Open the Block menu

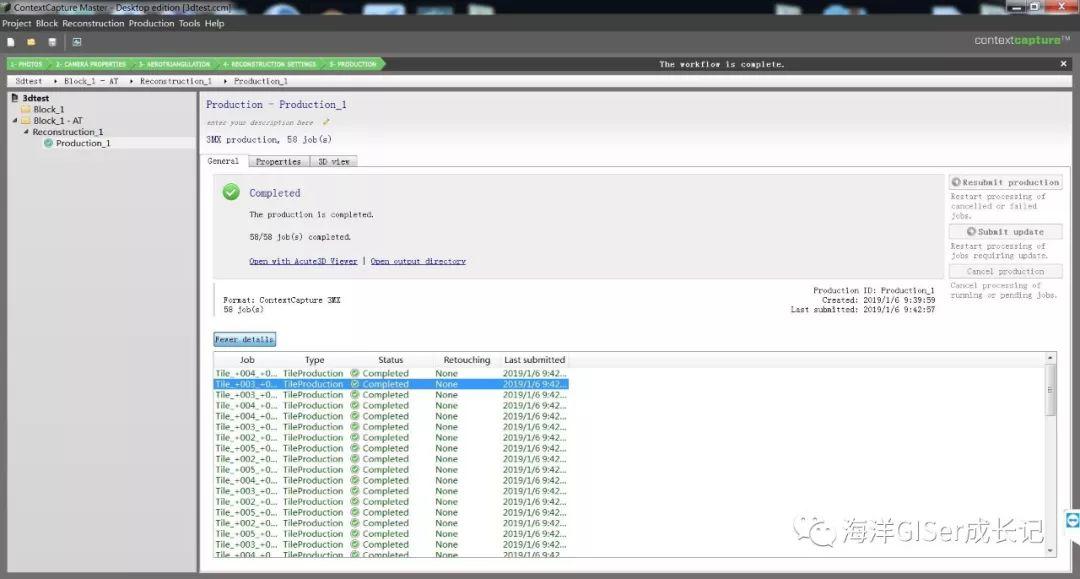pos(47,23)
